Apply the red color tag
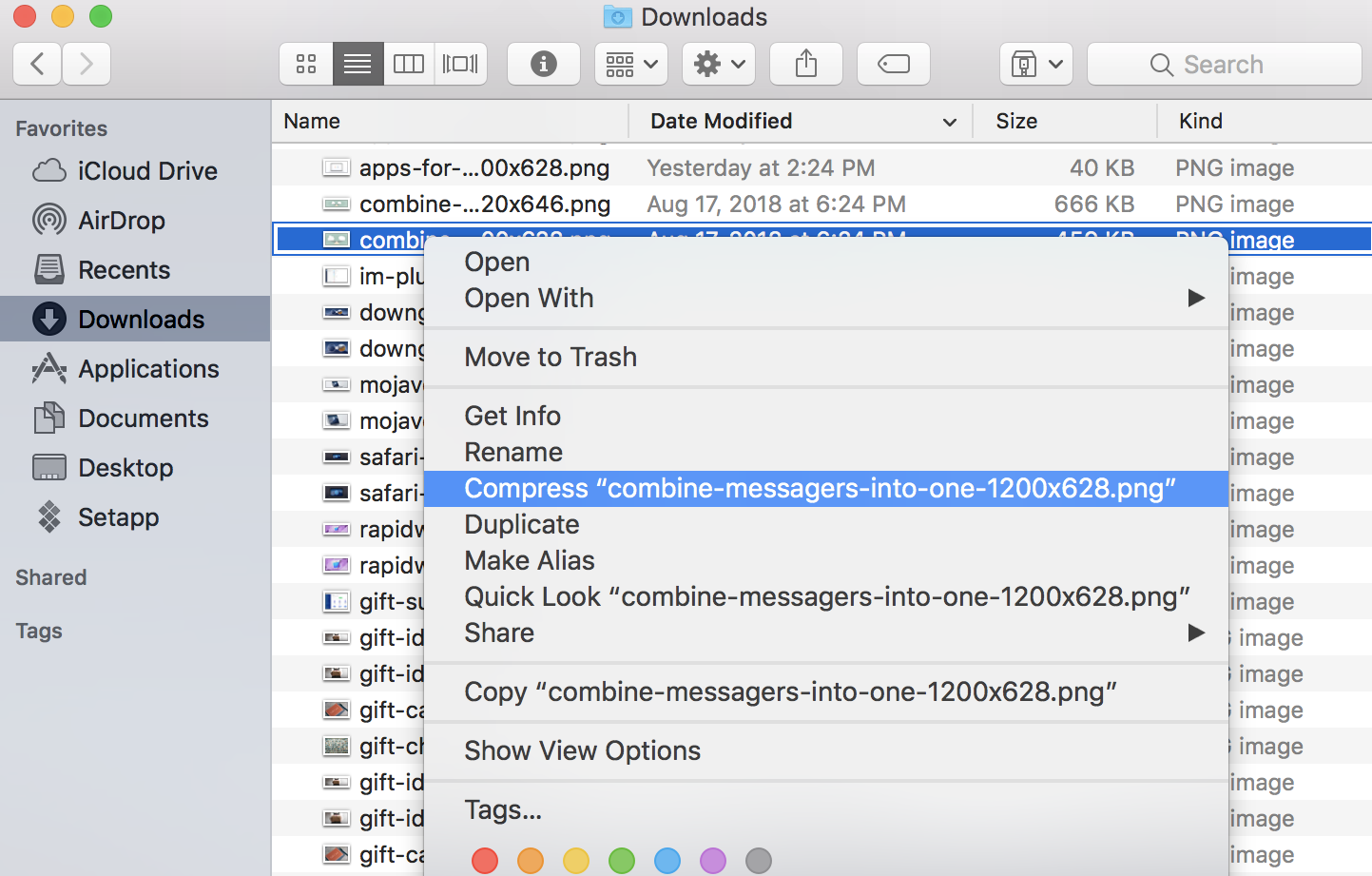This screenshot has height=876, width=1372. tap(485, 861)
